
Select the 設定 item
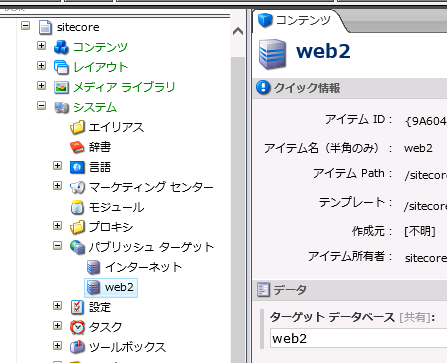100,307
